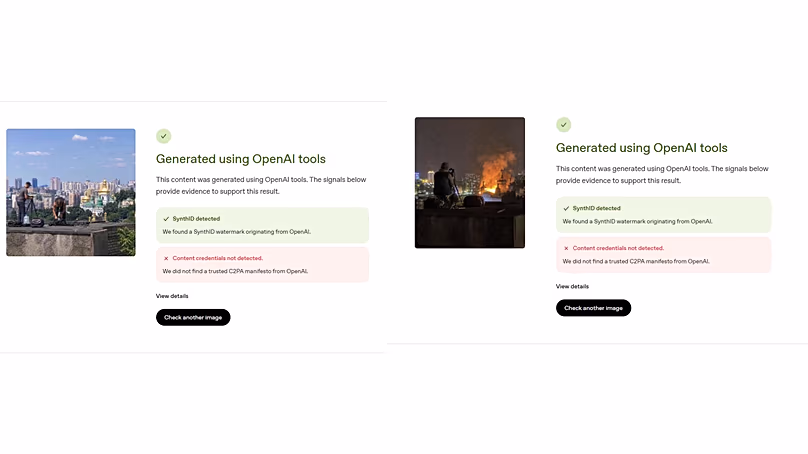808x454 pixels.
Task: Open View details link in left panel
Action: coord(172,296)
